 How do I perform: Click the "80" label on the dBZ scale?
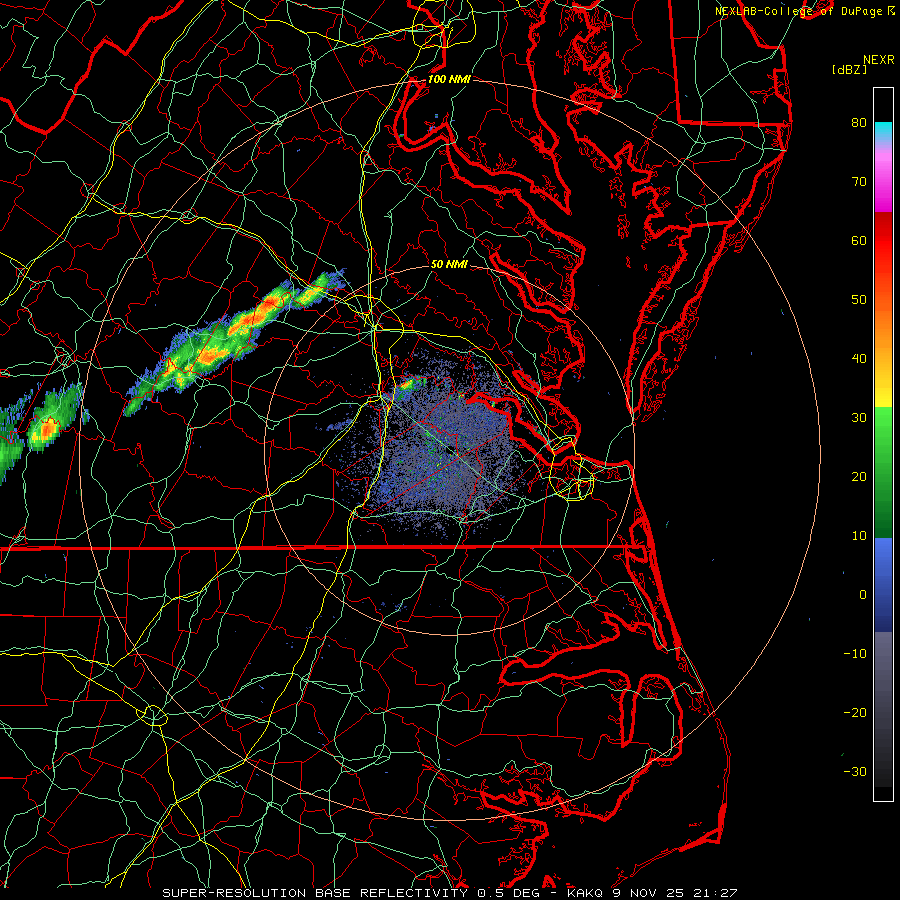pos(859,122)
